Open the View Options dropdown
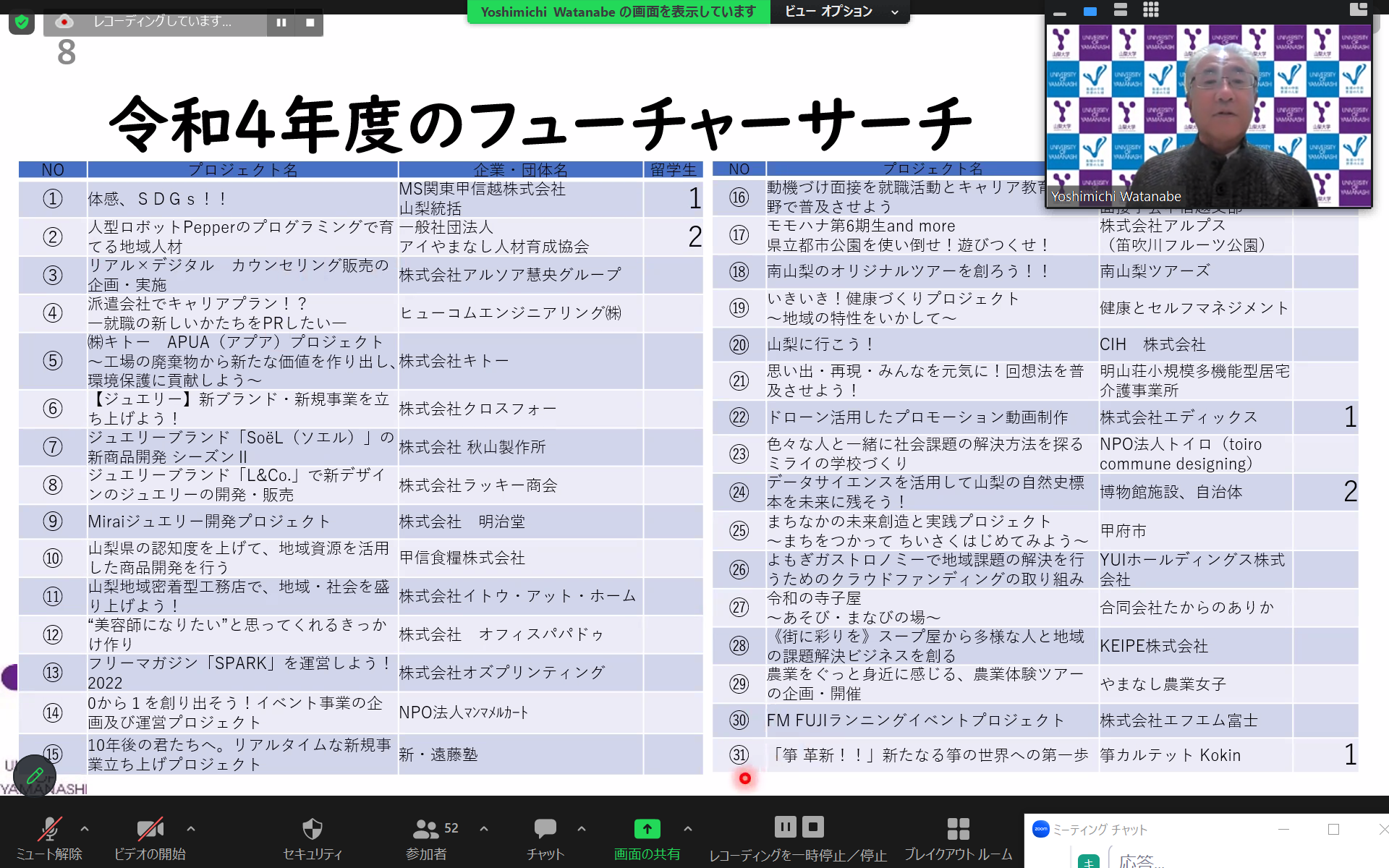Image resolution: width=1389 pixels, height=868 pixels. click(838, 12)
